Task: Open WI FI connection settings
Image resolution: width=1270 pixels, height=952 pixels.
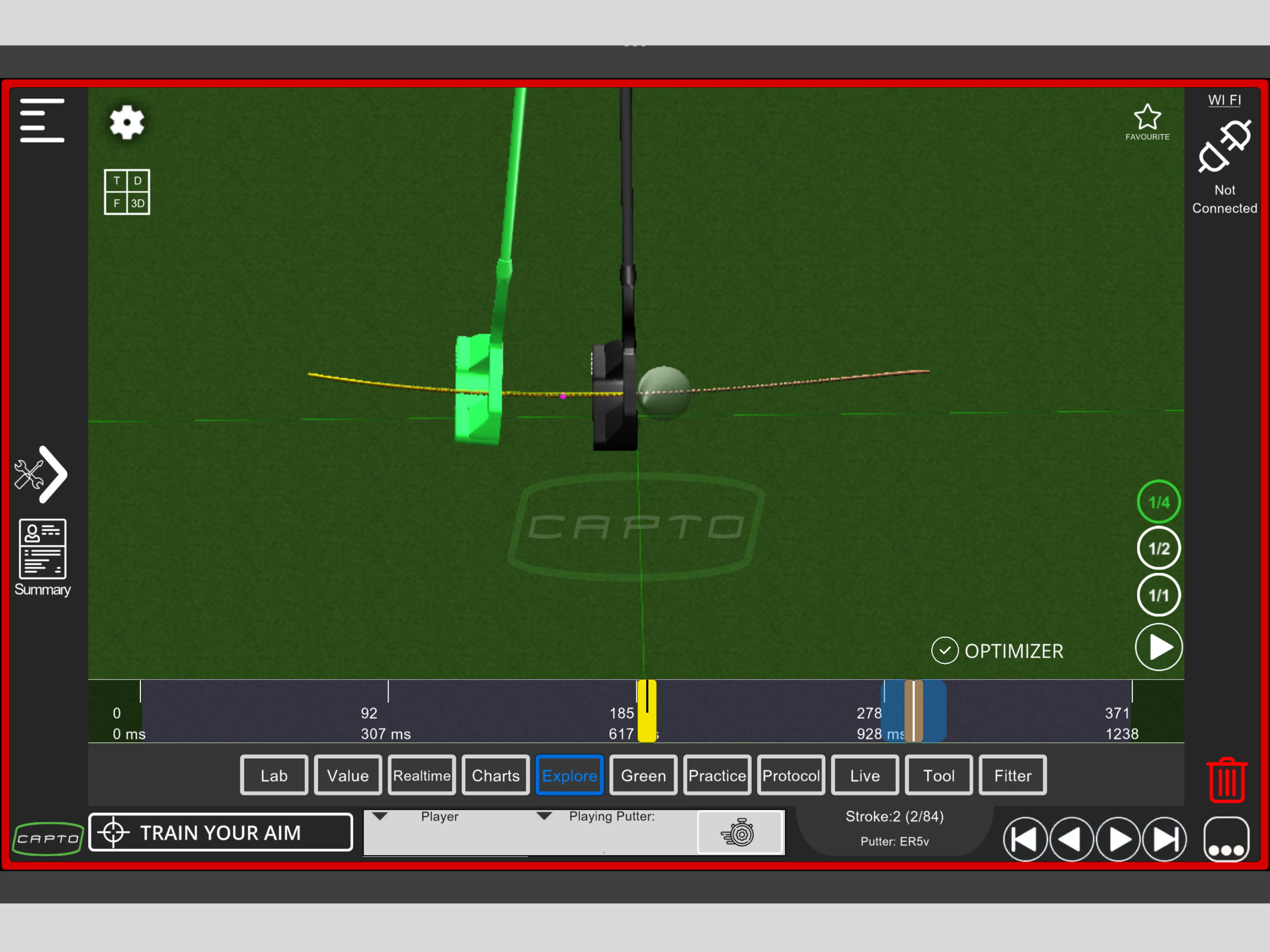Action: (x=1224, y=100)
